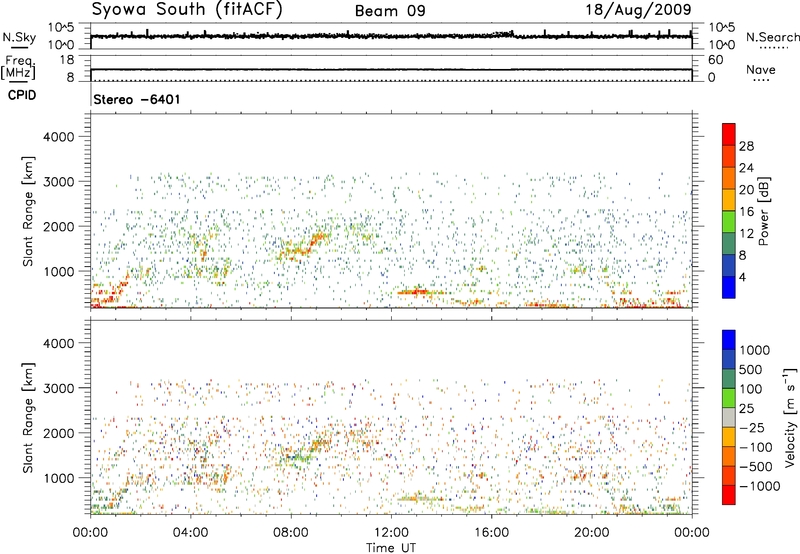This screenshot has width=800, height=554.
Task: Select the "100" Velocity colorbar label
Action: [x=751, y=389]
